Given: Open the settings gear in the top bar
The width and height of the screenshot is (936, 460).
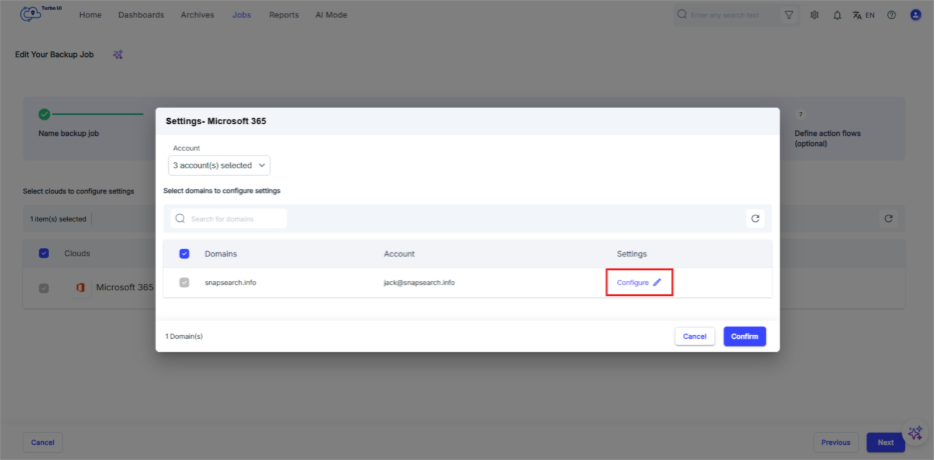Looking at the screenshot, I should (x=815, y=15).
